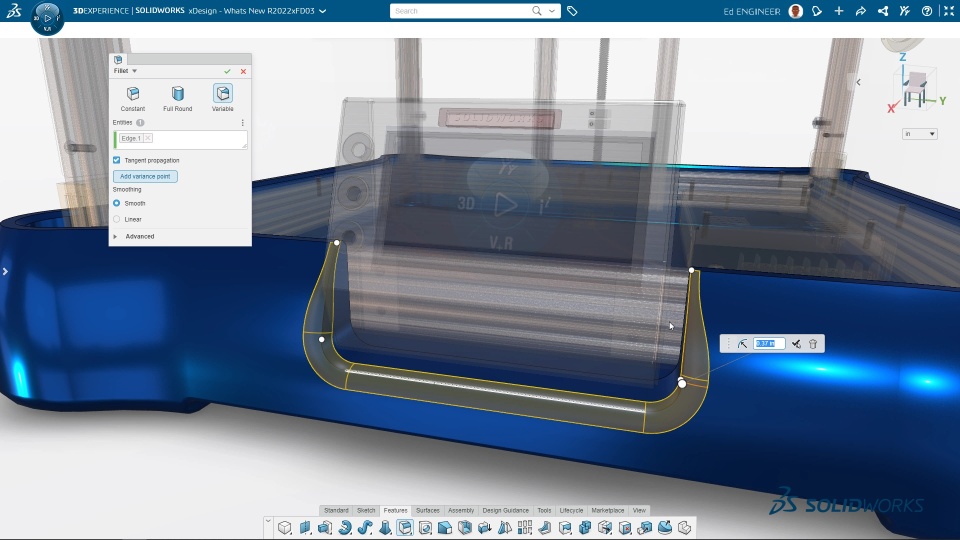The image size is (960, 540).
Task: Click the radius value input field
Action: pos(768,344)
